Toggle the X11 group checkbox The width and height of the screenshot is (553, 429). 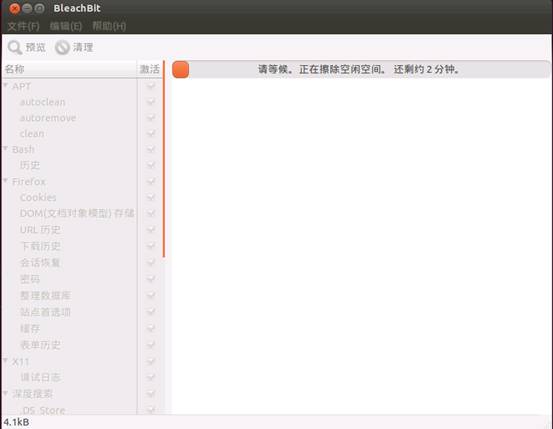[x=151, y=361]
